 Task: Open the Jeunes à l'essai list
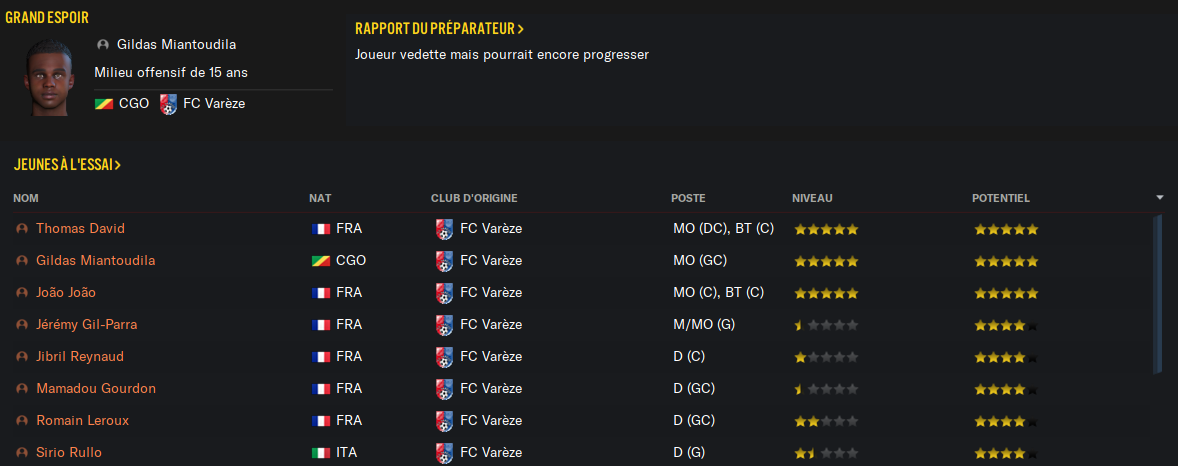click(67, 165)
